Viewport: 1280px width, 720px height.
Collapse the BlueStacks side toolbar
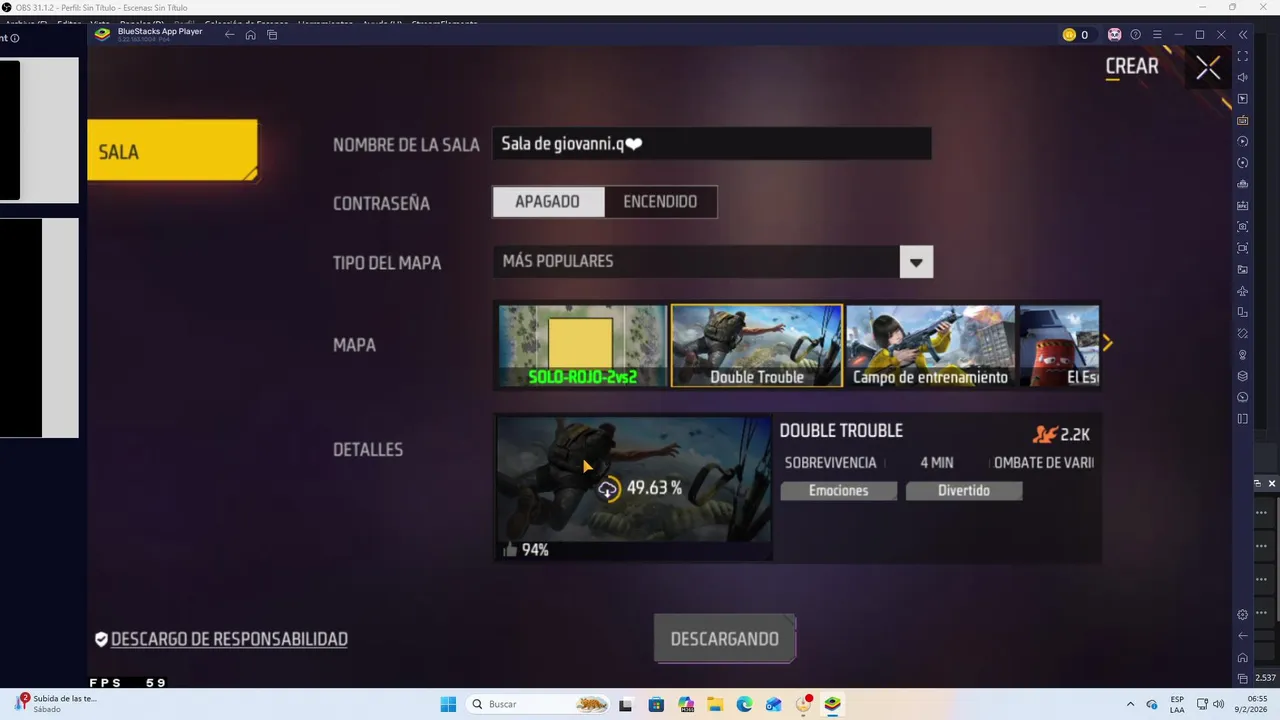[x=1243, y=35]
